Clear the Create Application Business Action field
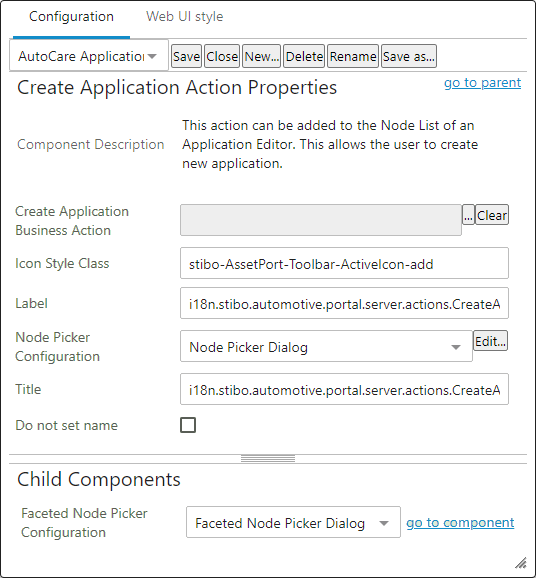Image resolution: width=536 pixels, height=578 pixels. pyautogui.click(x=492, y=215)
